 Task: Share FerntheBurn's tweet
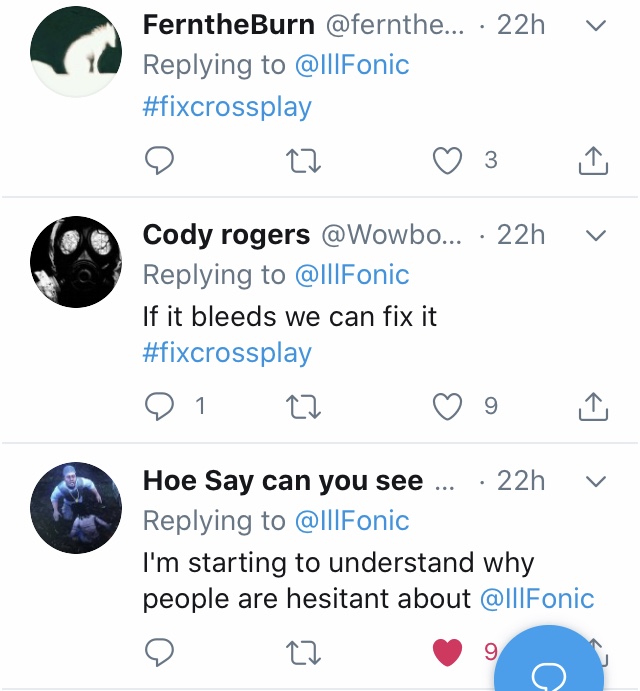point(593,160)
